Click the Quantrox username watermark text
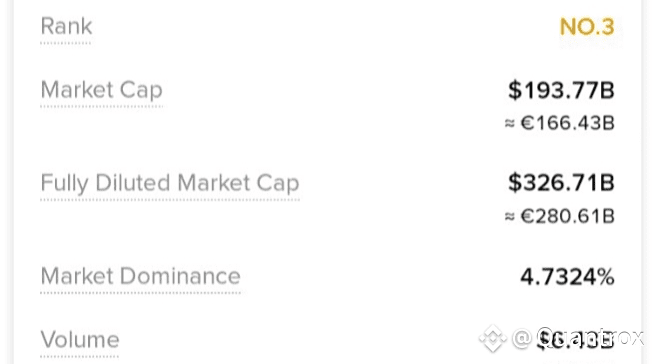This screenshot has width=652, height=364. click(590, 337)
